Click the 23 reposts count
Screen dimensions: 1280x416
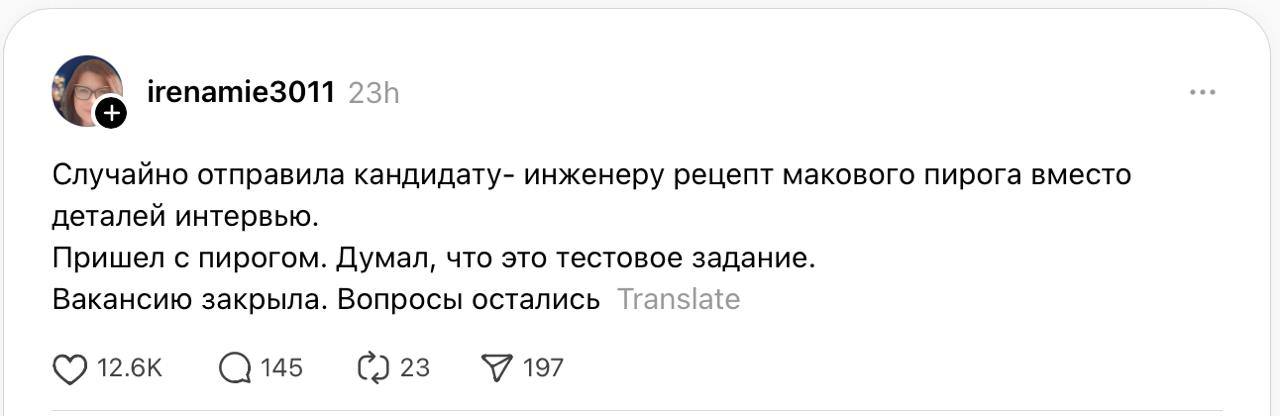(415, 368)
